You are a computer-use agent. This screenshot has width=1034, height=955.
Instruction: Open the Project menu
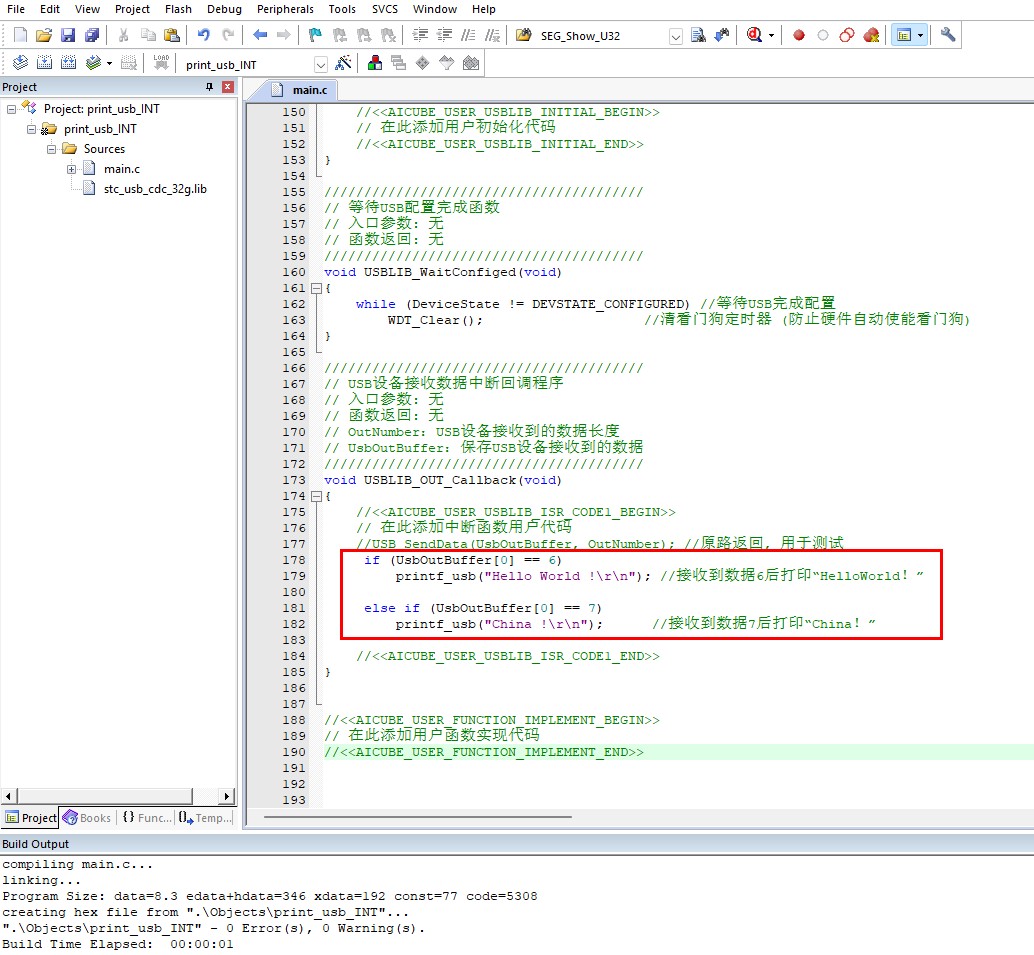coord(132,9)
